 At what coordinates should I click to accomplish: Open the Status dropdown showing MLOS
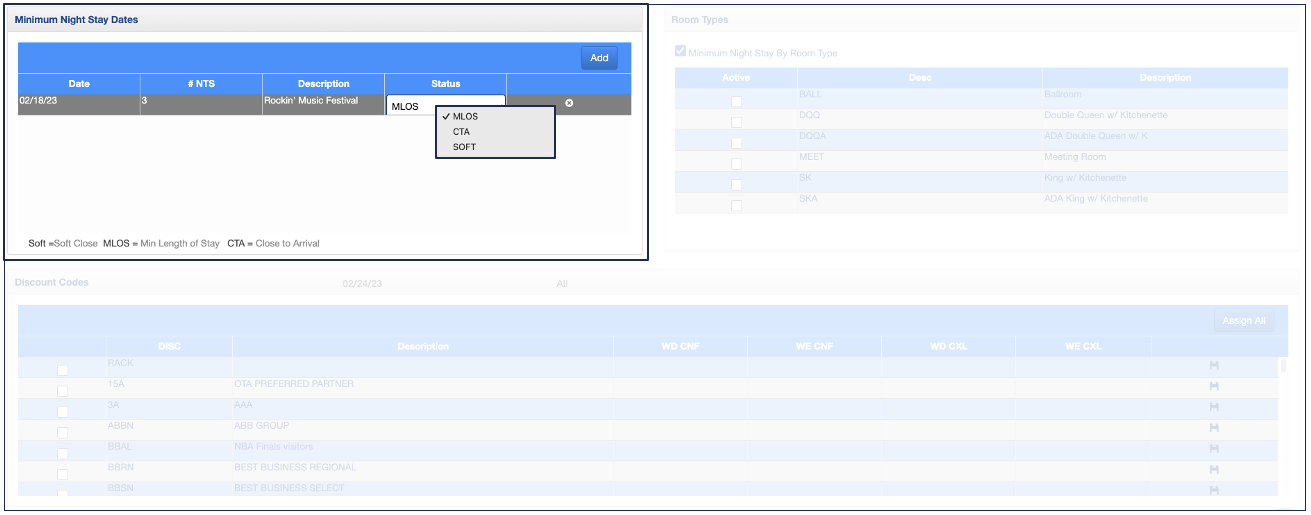pyautogui.click(x=445, y=105)
